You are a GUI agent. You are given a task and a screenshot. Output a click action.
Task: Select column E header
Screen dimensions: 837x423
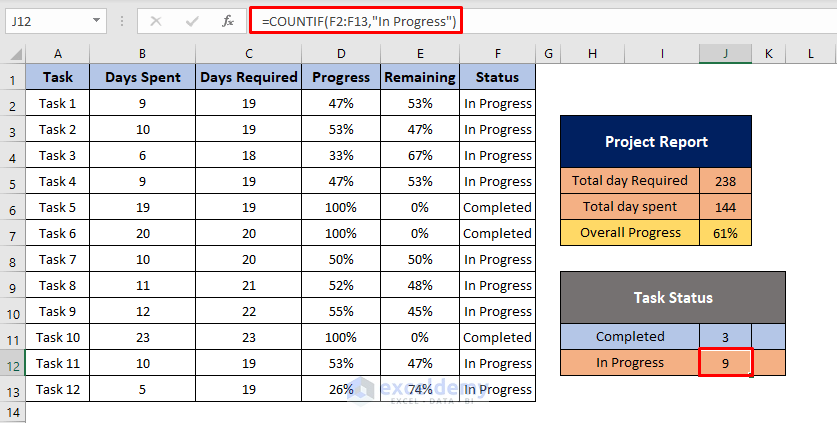pos(420,53)
